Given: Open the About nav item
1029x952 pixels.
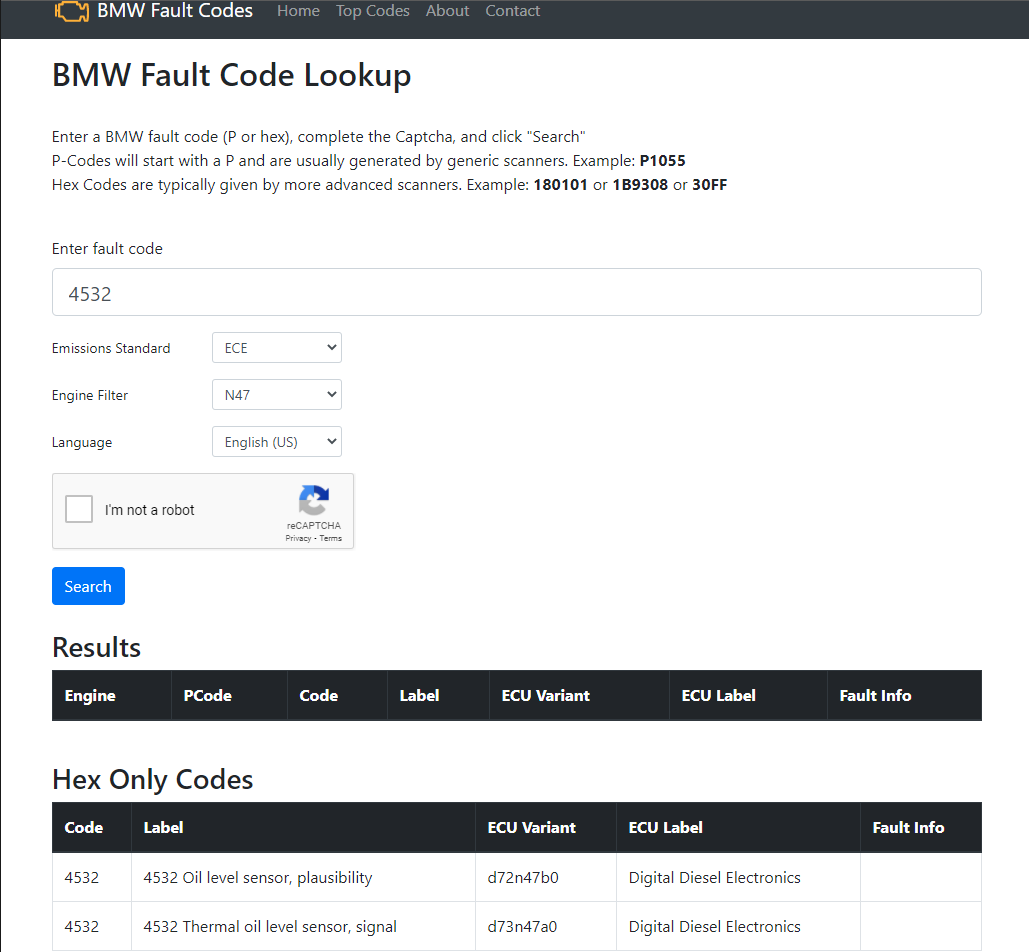Looking at the screenshot, I should point(448,11).
